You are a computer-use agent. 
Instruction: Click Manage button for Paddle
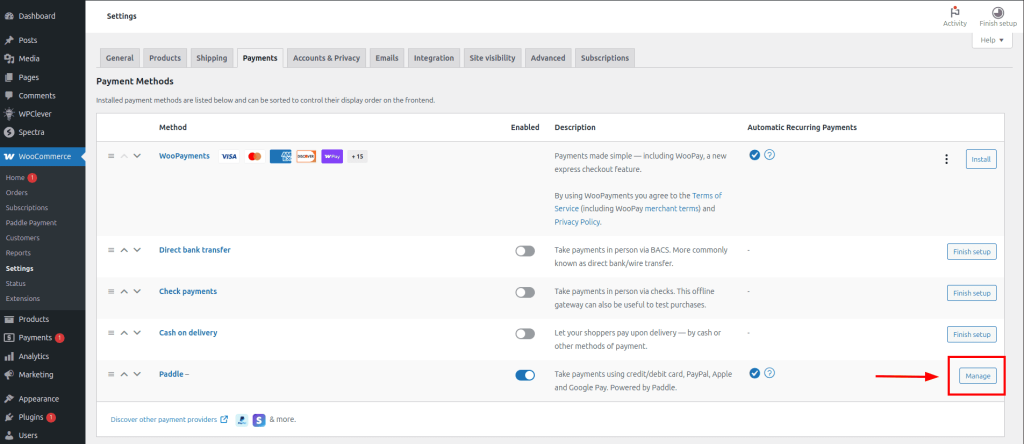[x=978, y=376]
